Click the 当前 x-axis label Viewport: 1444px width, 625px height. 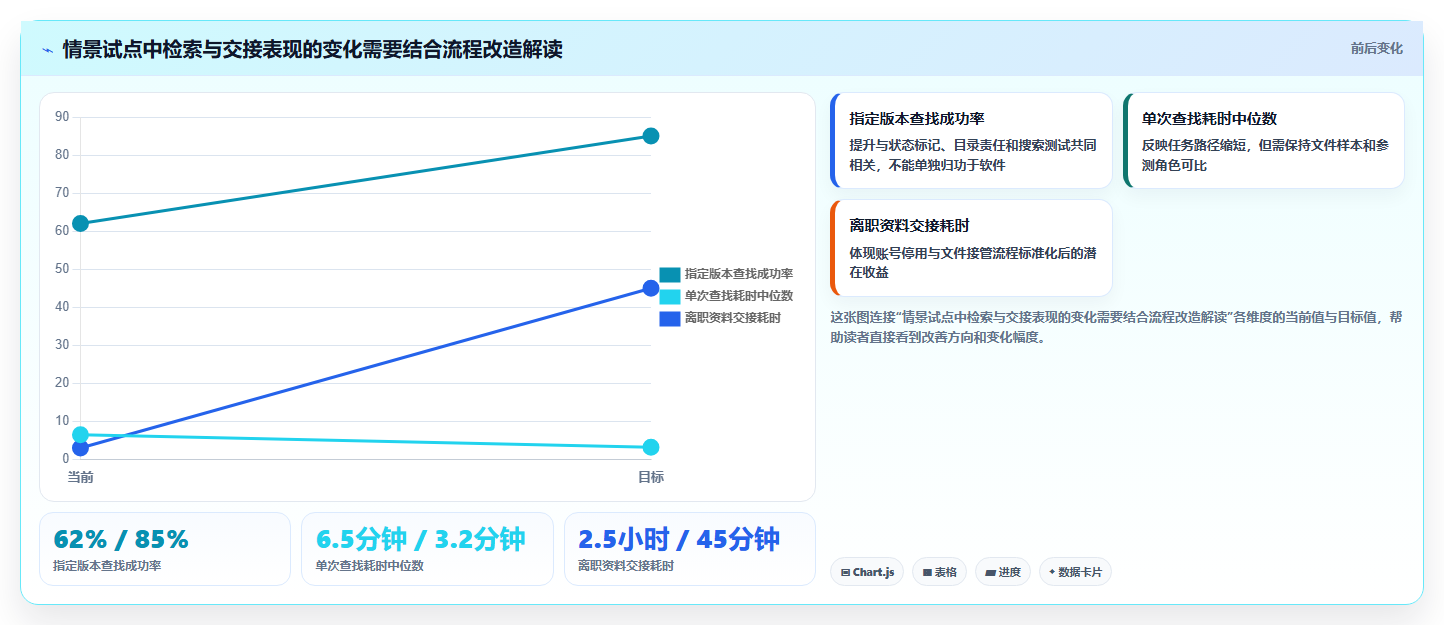click(x=81, y=477)
